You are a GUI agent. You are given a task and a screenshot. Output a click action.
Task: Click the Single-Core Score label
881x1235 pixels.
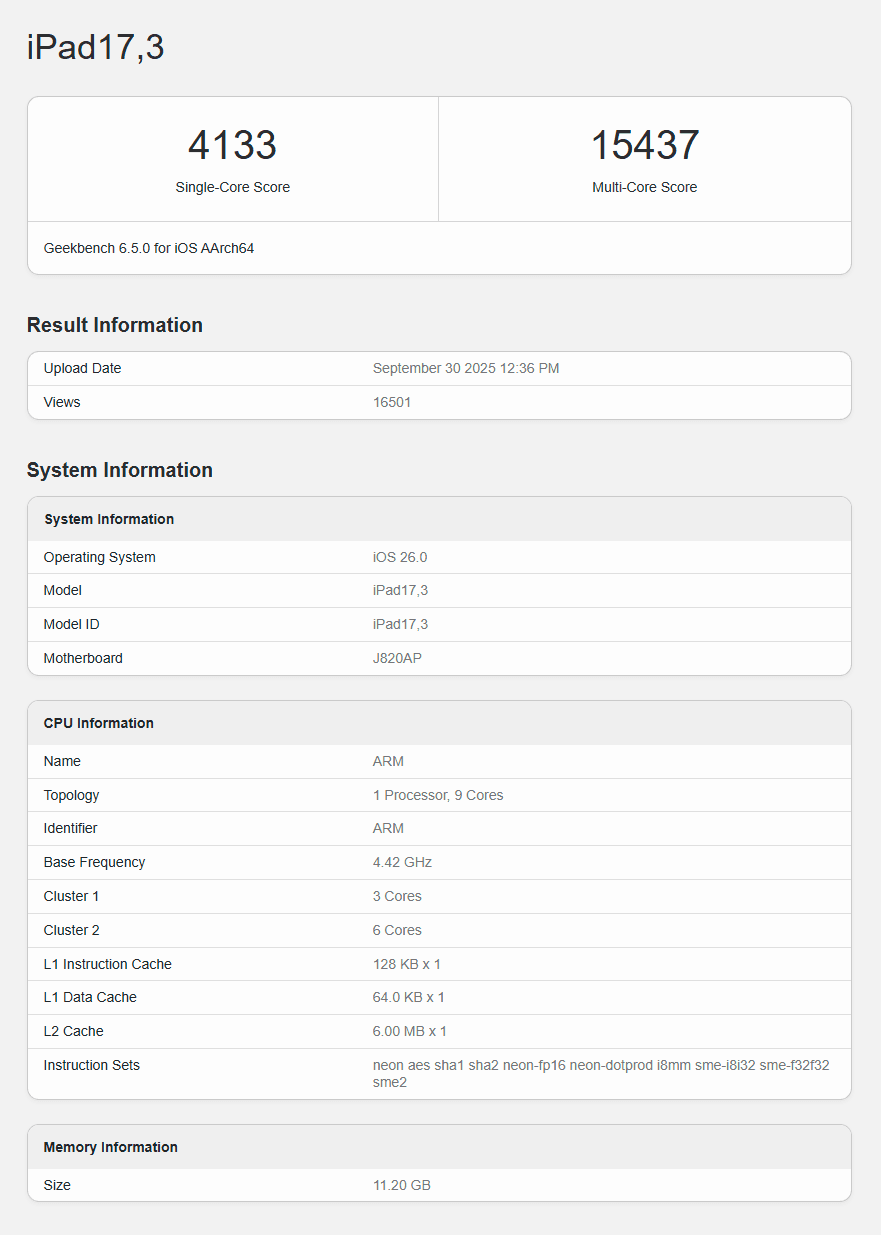point(232,187)
